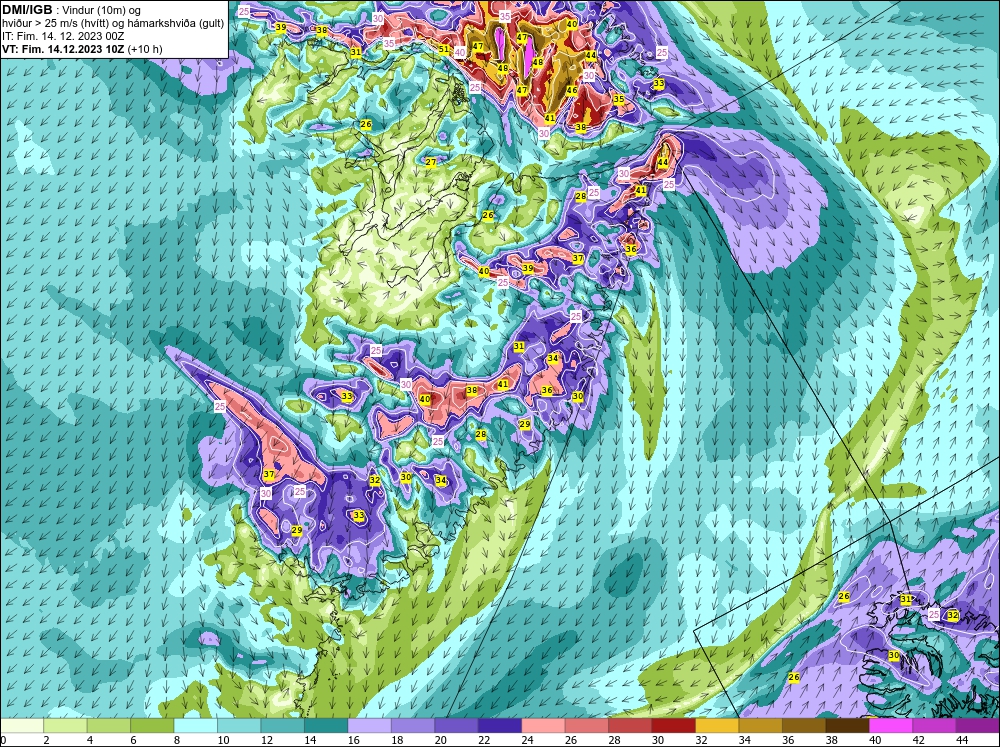This screenshot has width=1000, height=747.
Task: Click the "16" tick label on the color scale
Action: pyautogui.click(x=353, y=741)
